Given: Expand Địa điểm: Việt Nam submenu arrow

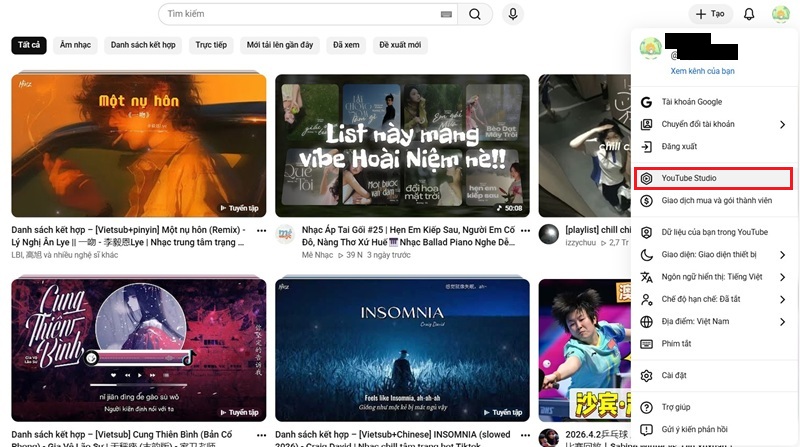Looking at the screenshot, I should [x=782, y=321].
